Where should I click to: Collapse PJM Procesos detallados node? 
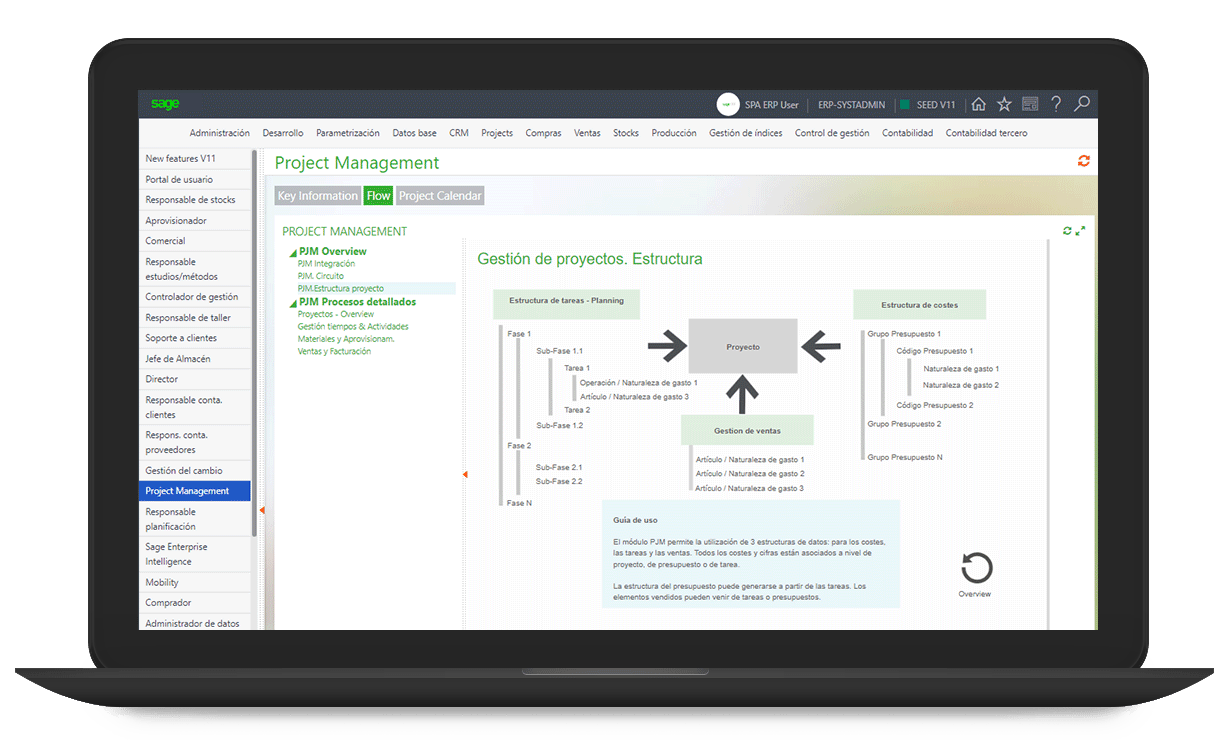click(293, 303)
